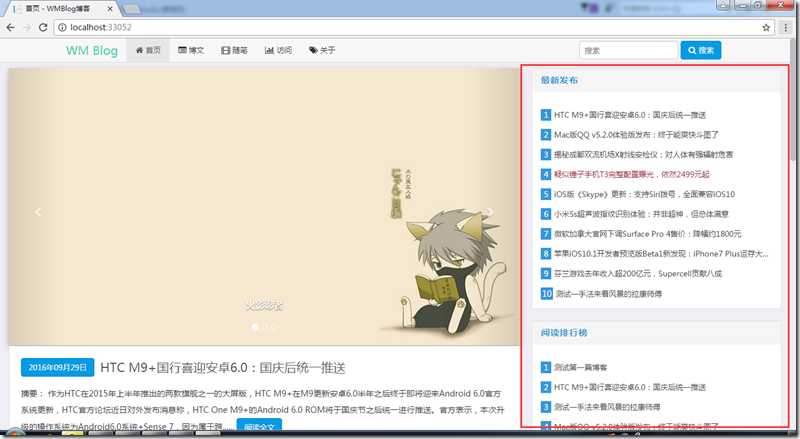Image resolution: width=800 pixels, height=439 pixels.
Task: Bookmark this page with the star icon
Action: pyautogui.click(x=766, y=28)
